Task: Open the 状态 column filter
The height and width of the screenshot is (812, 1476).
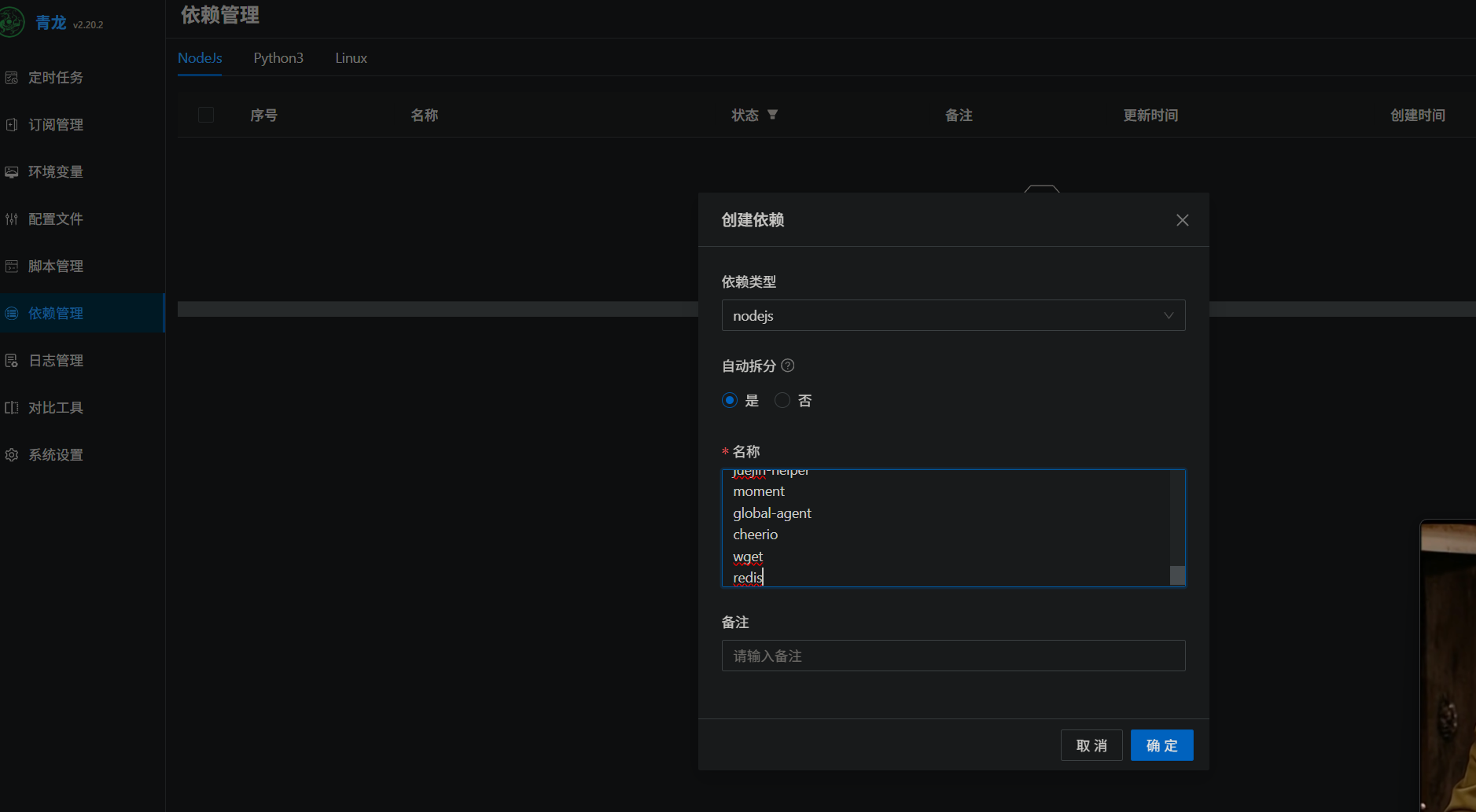Action: click(x=772, y=115)
